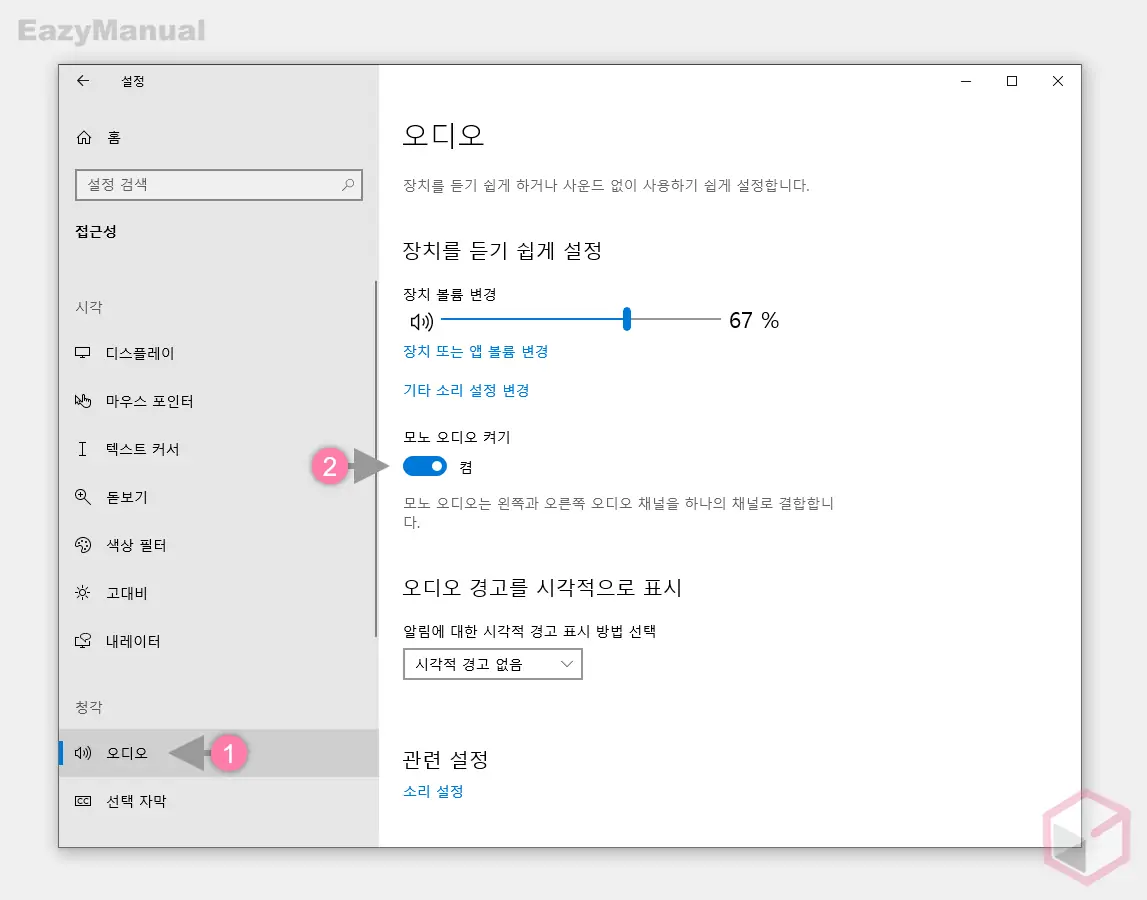The width and height of the screenshot is (1147, 900).
Task: Click the CC icon for 선택 자막
Action: click(83, 801)
